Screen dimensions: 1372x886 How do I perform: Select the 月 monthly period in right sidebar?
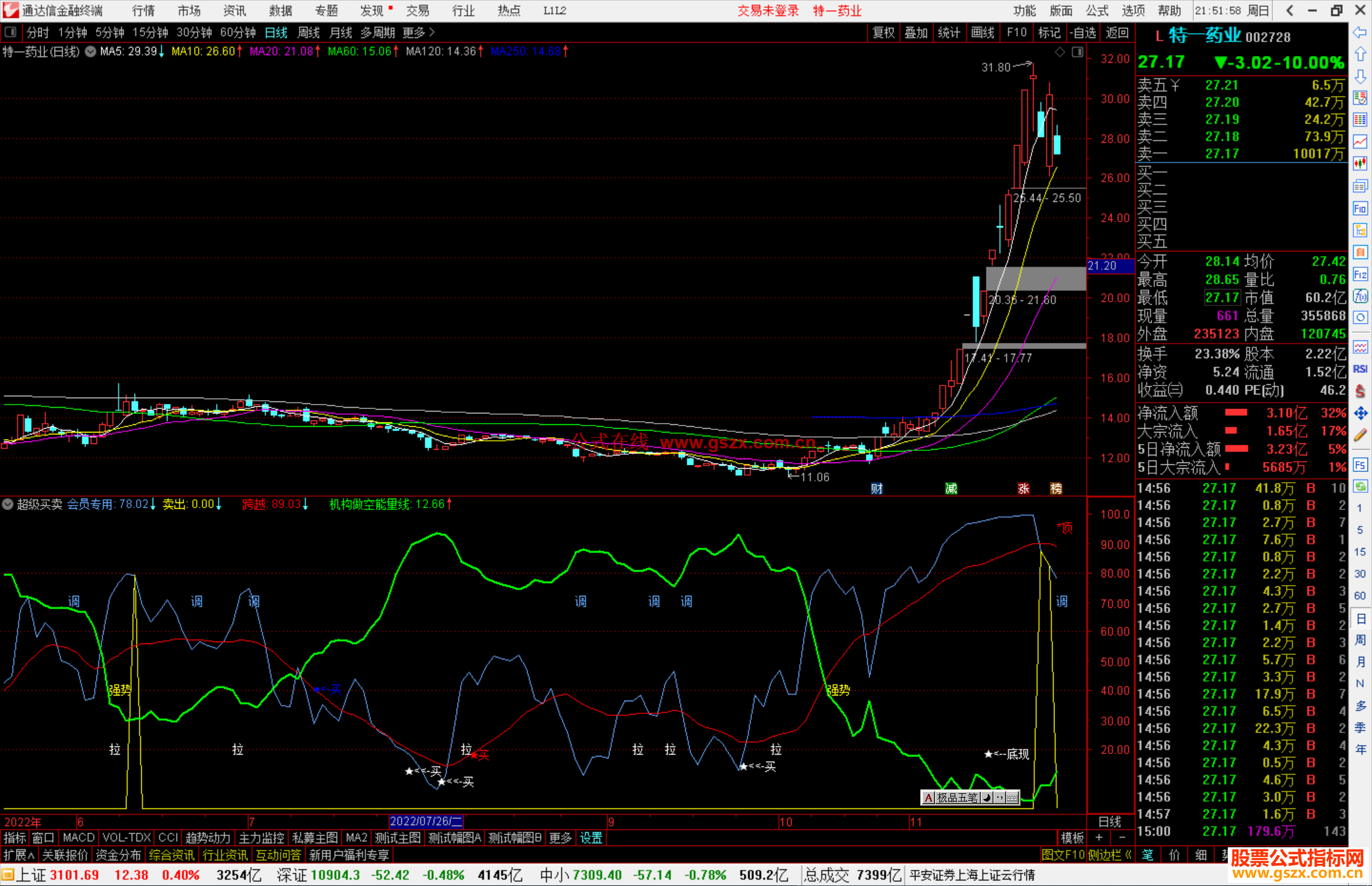tap(1360, 662)
